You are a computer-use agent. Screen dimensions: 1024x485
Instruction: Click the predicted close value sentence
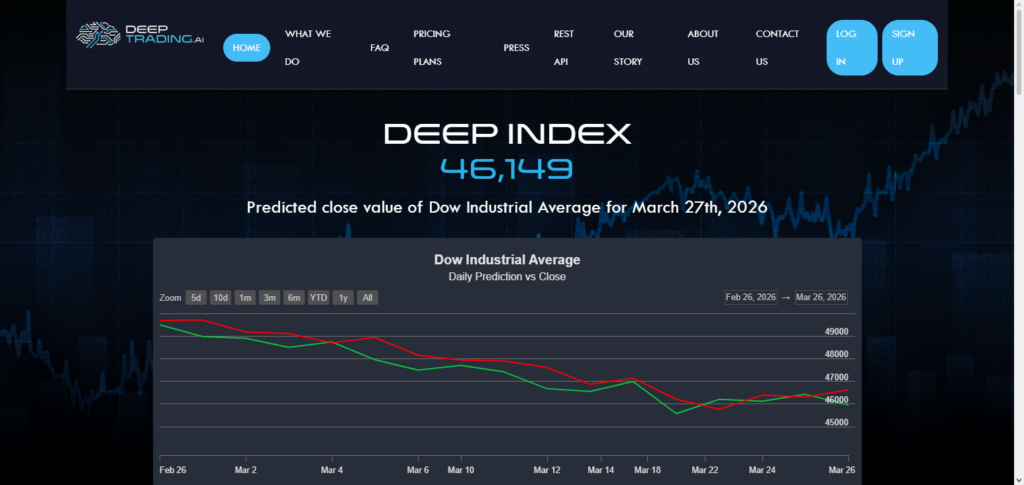507,208
